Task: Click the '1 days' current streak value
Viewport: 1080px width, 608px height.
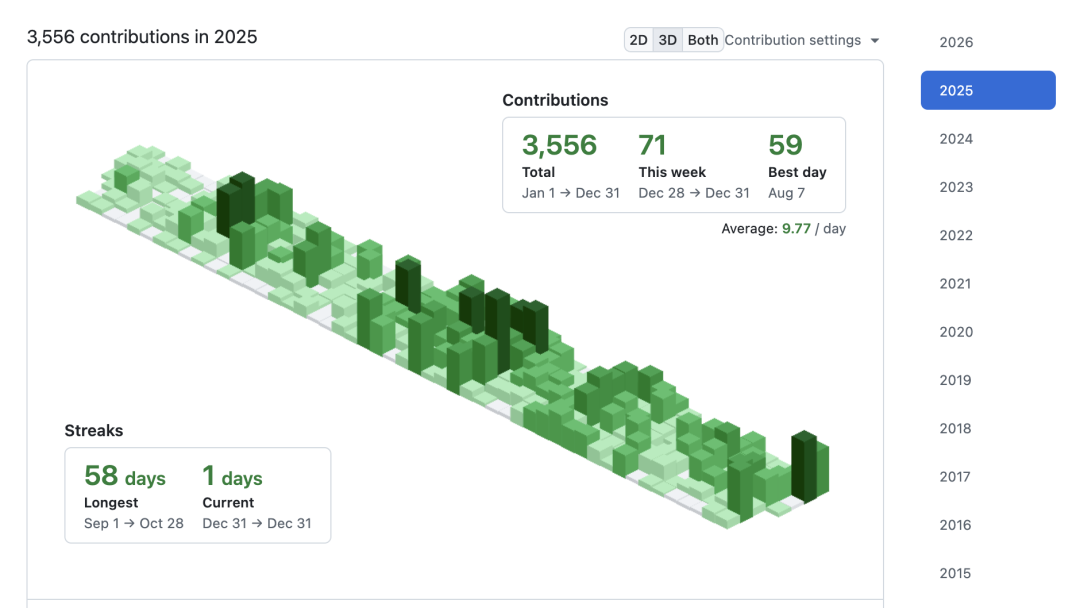Action: (x=232, y=476)
